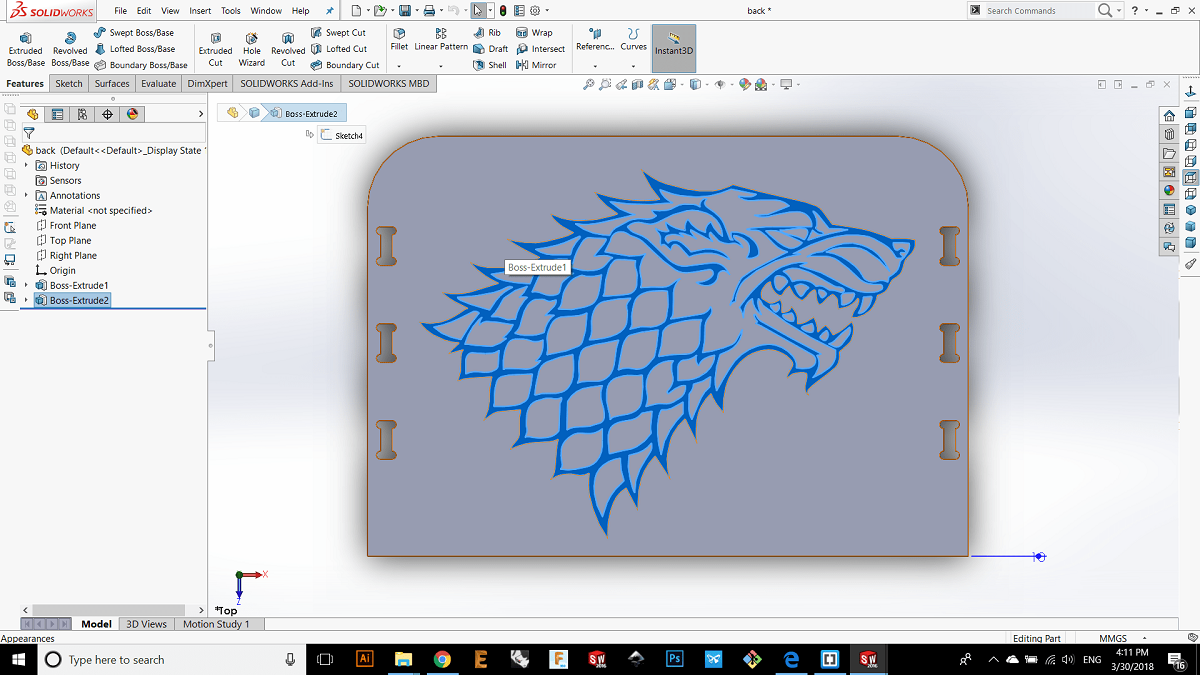The width and height of the screenshot is (1200, 675).
Task: Use the Wrap feature
Action: tap(535, 33)
